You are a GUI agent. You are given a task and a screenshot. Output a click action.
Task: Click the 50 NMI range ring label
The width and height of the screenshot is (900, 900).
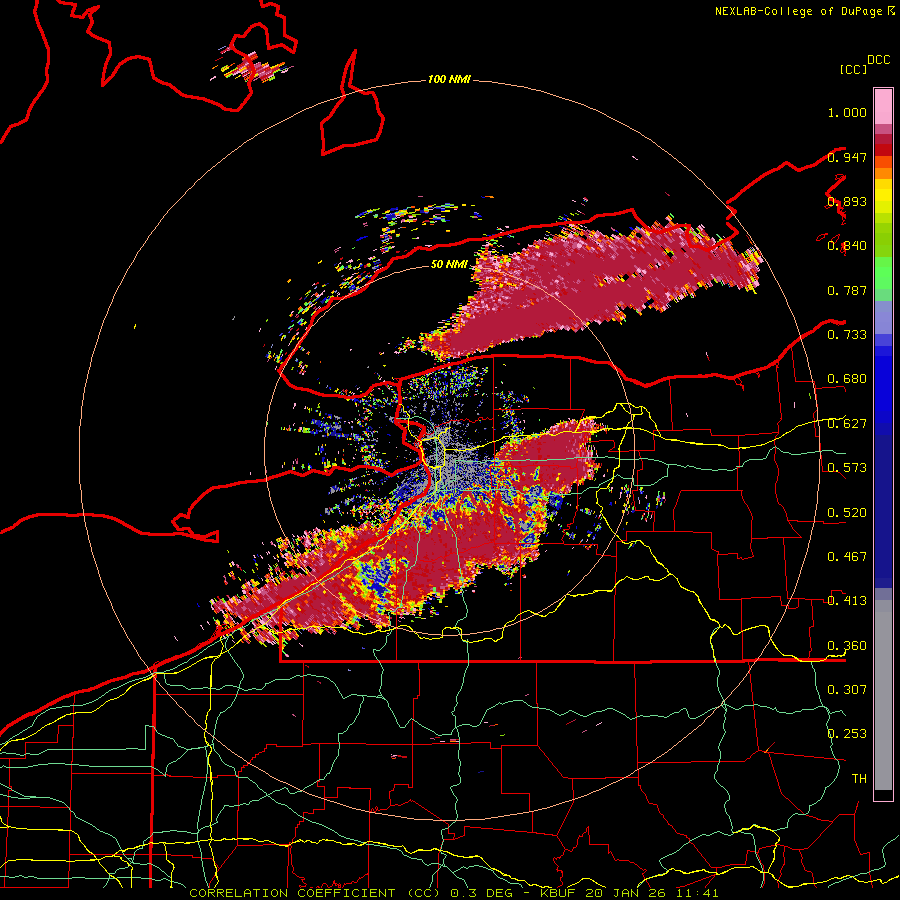coord(449,264)
